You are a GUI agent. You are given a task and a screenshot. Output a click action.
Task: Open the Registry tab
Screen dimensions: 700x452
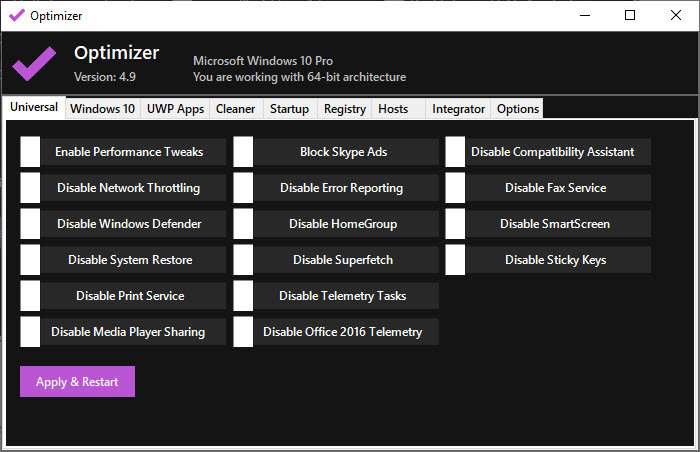(x=345, y=109)
